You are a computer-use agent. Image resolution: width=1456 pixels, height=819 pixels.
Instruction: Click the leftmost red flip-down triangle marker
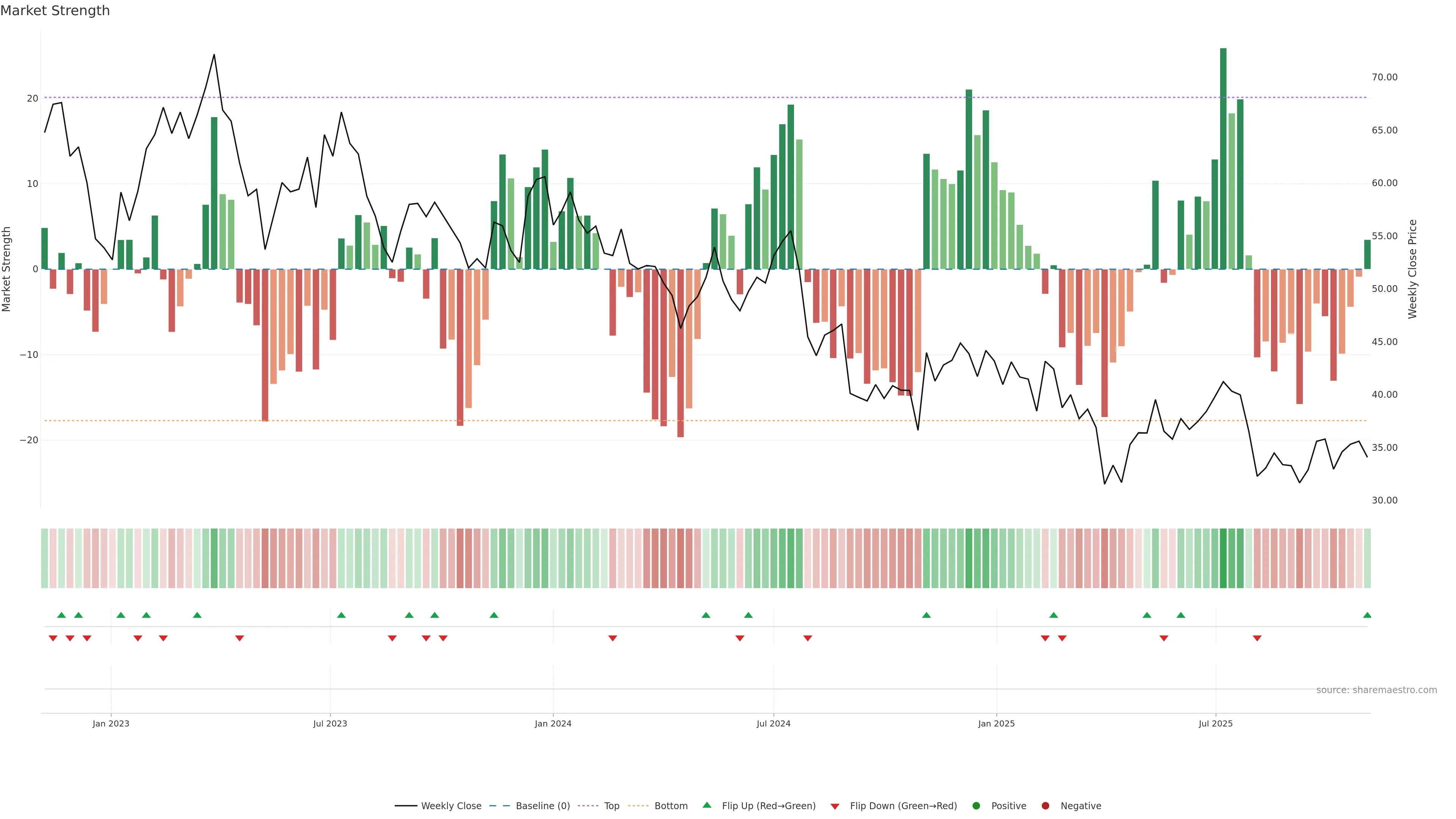point(53,638)
